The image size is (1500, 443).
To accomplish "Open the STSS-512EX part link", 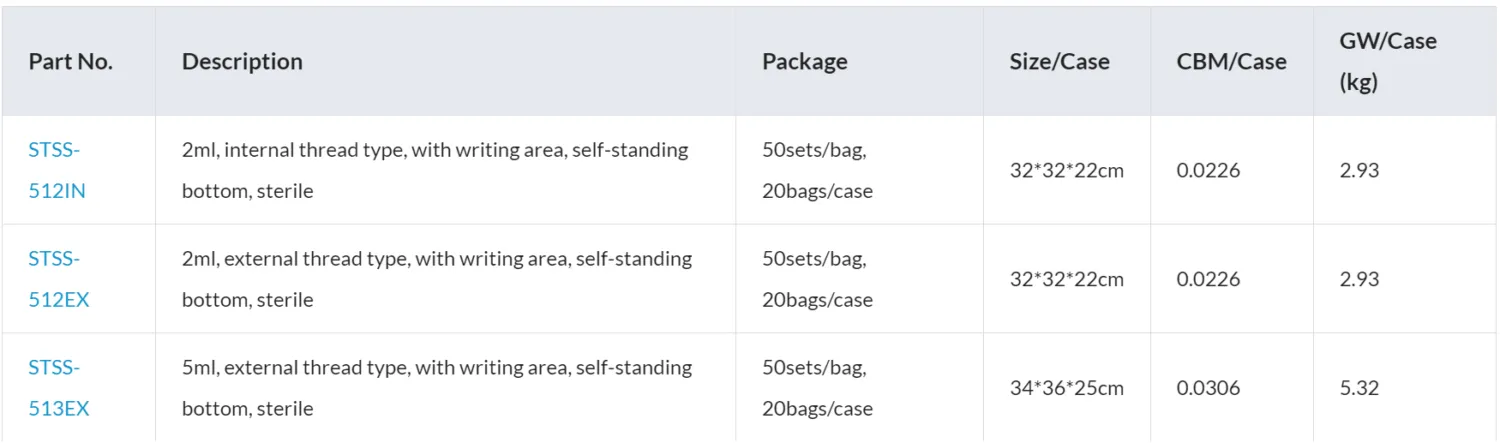I will 58,279.
